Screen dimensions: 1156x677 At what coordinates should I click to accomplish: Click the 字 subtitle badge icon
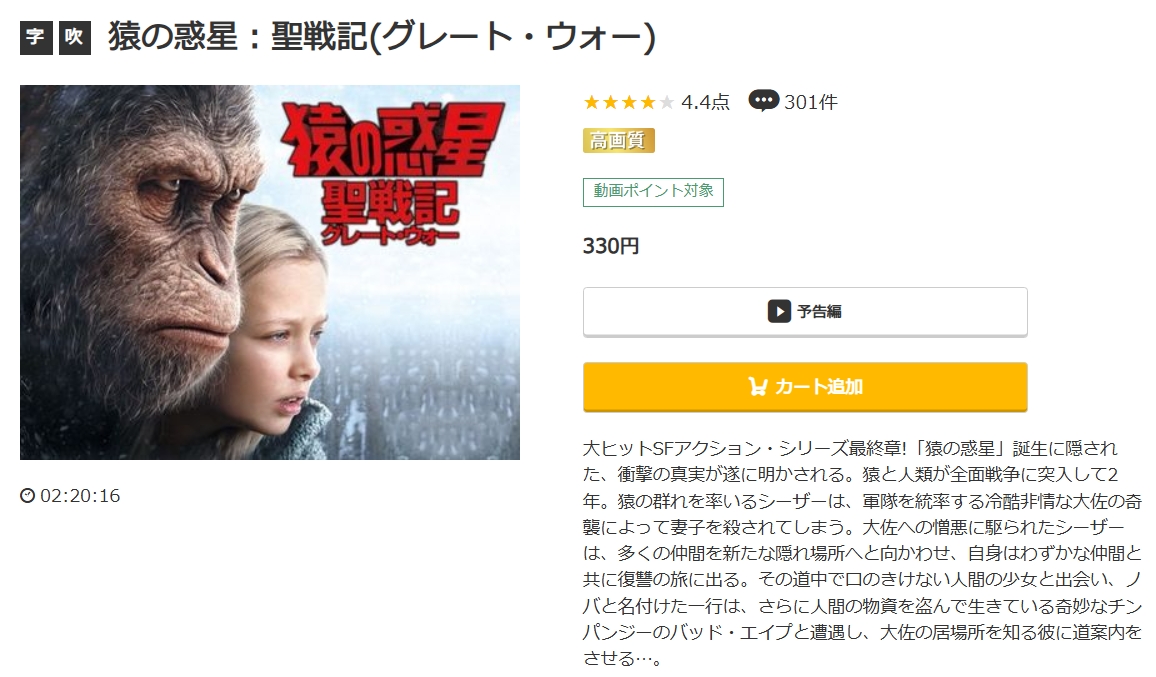[36, 38]
